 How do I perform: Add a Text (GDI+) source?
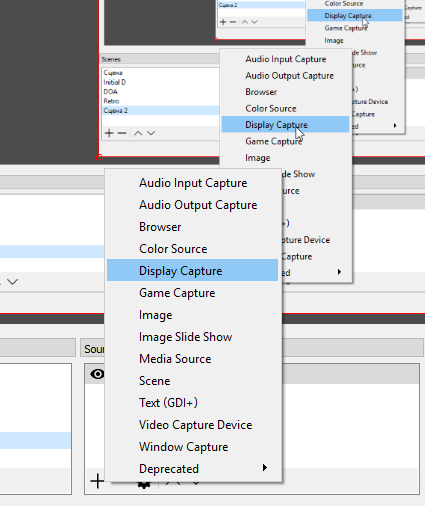193,403
